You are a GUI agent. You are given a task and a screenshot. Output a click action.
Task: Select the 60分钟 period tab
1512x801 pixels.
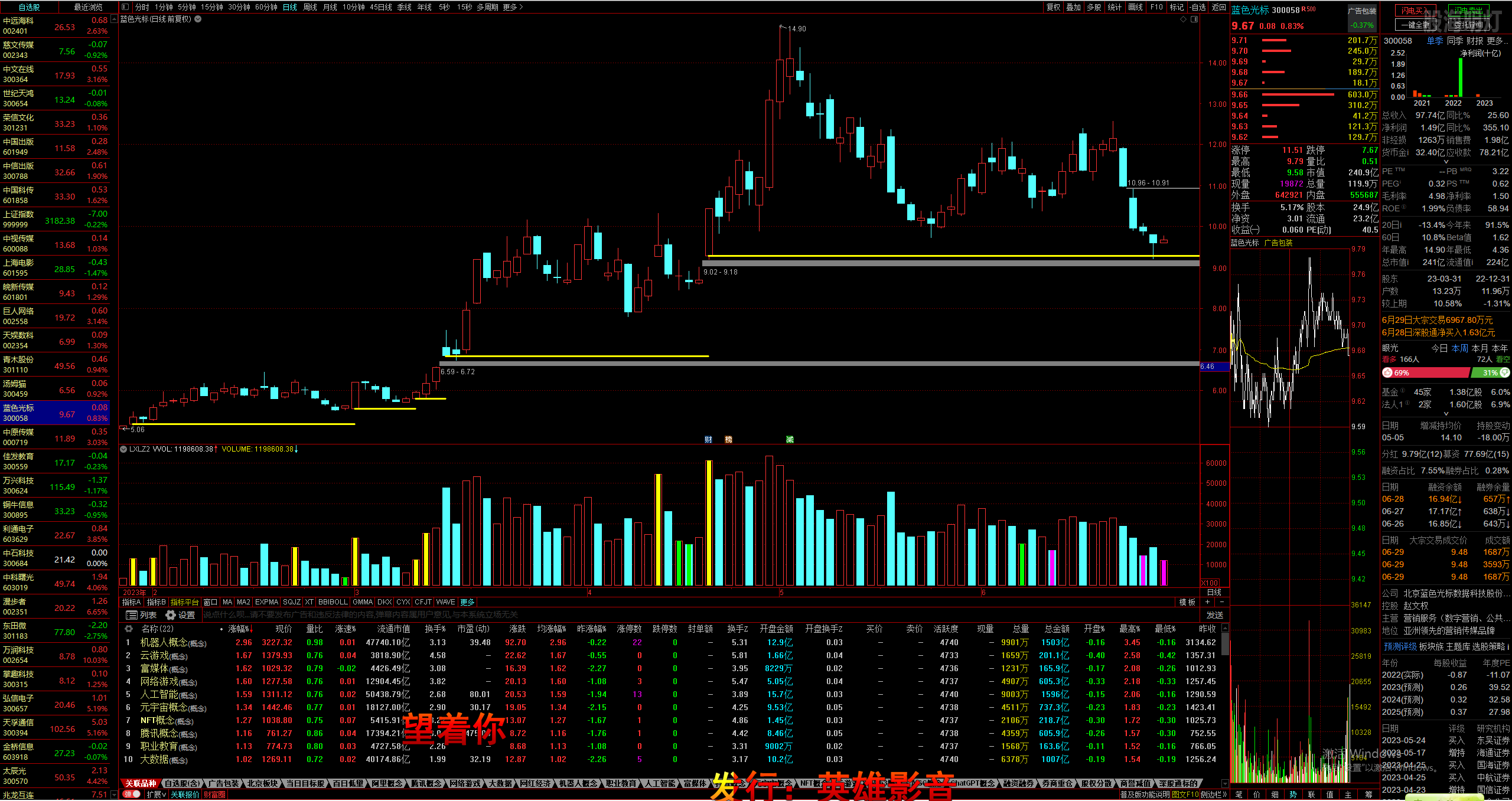[x=266, y=7]
